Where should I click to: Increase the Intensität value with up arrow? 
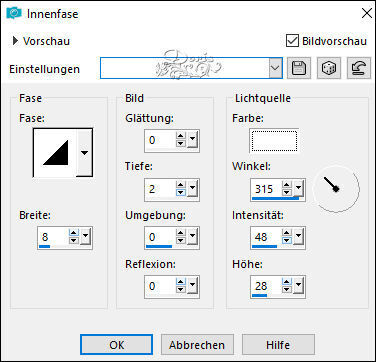click(x=286, y=233)
